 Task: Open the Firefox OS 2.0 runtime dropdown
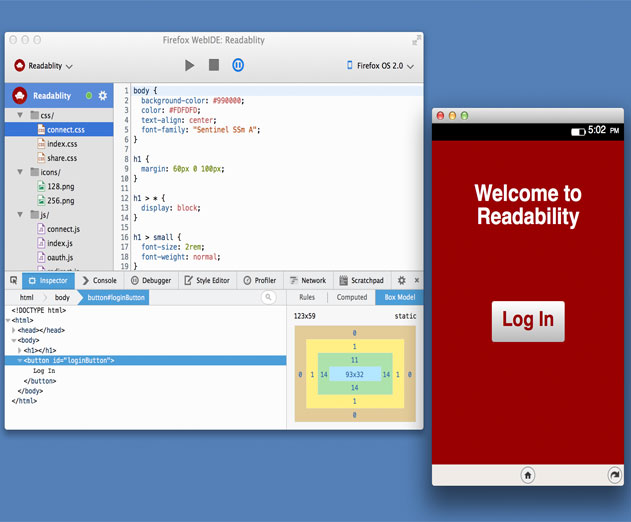click(x=380, y=66)
